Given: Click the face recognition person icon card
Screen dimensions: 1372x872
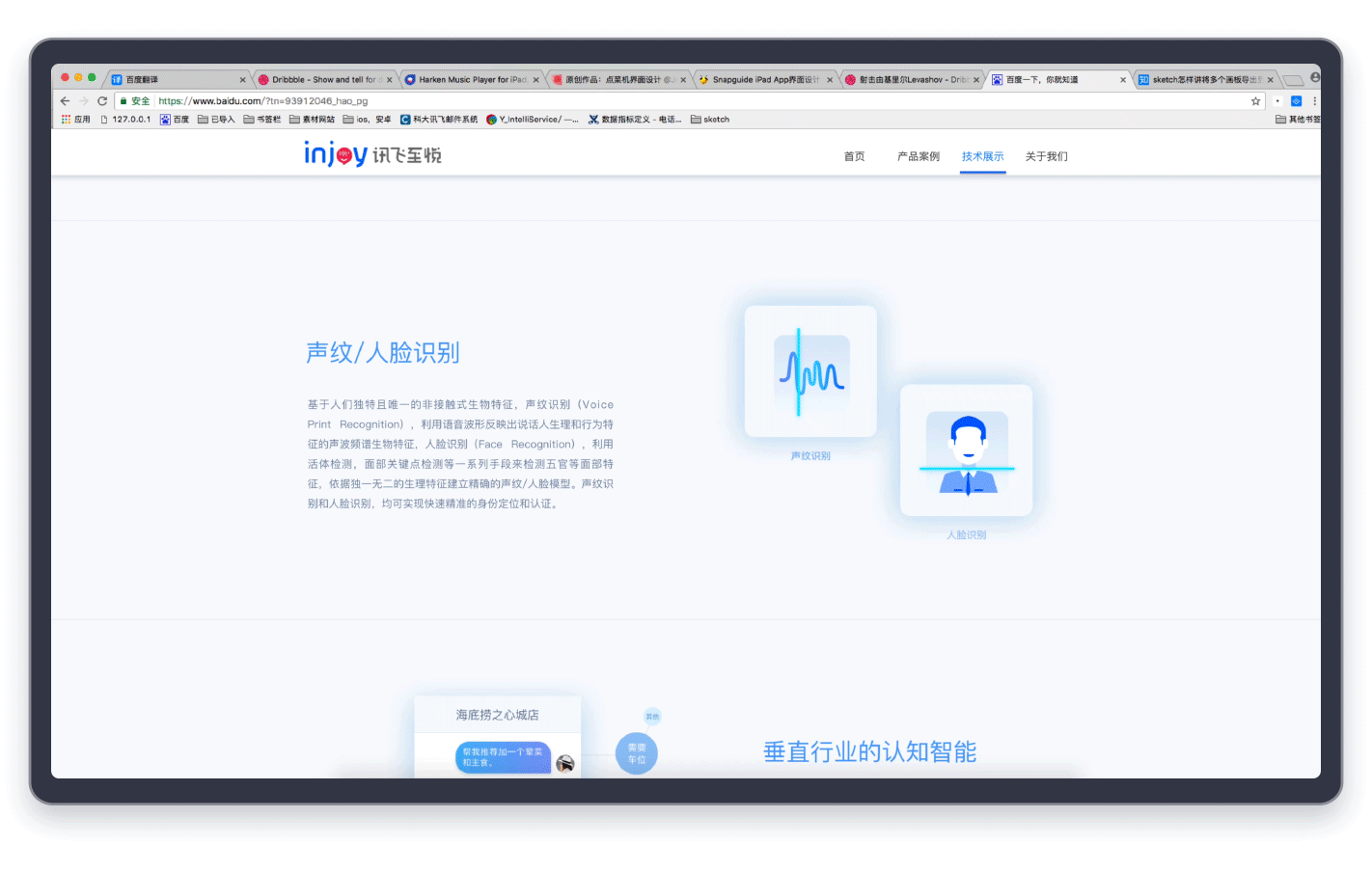Looking at the screenshot, I should [x=967, y=450].
